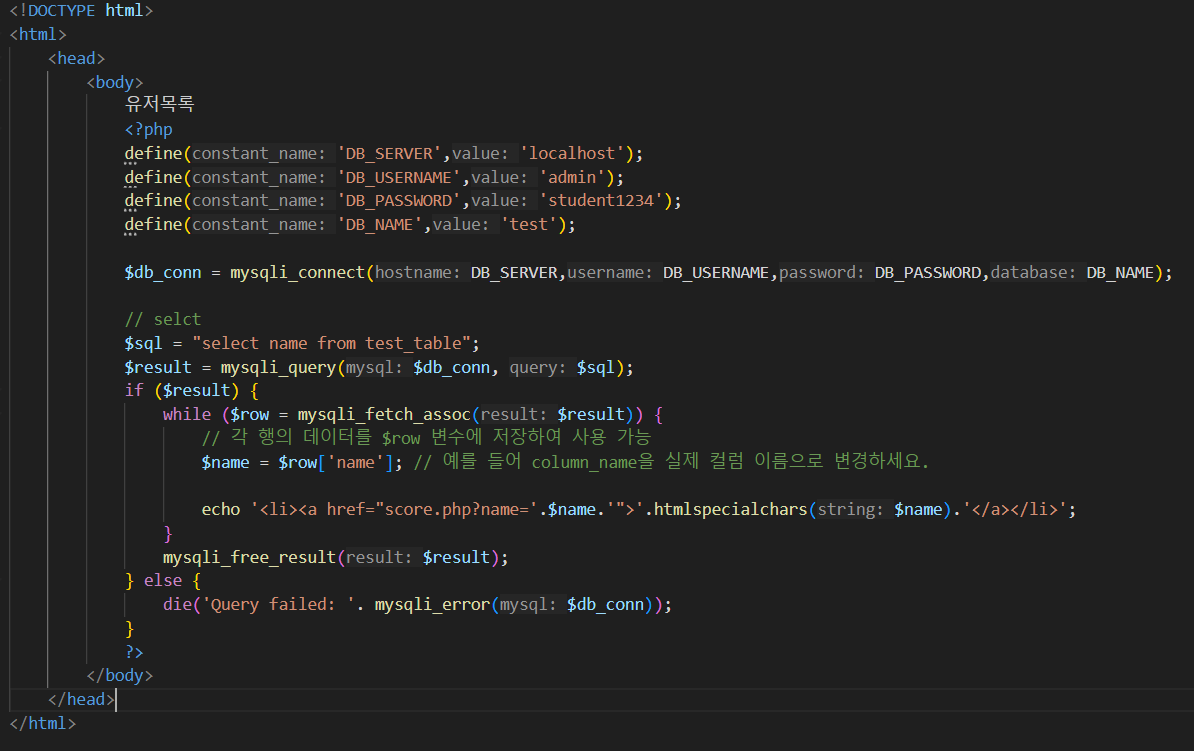Click the echo keyword
The image size is (1194, 751).
pyautogui.click(x=221, y=510)
